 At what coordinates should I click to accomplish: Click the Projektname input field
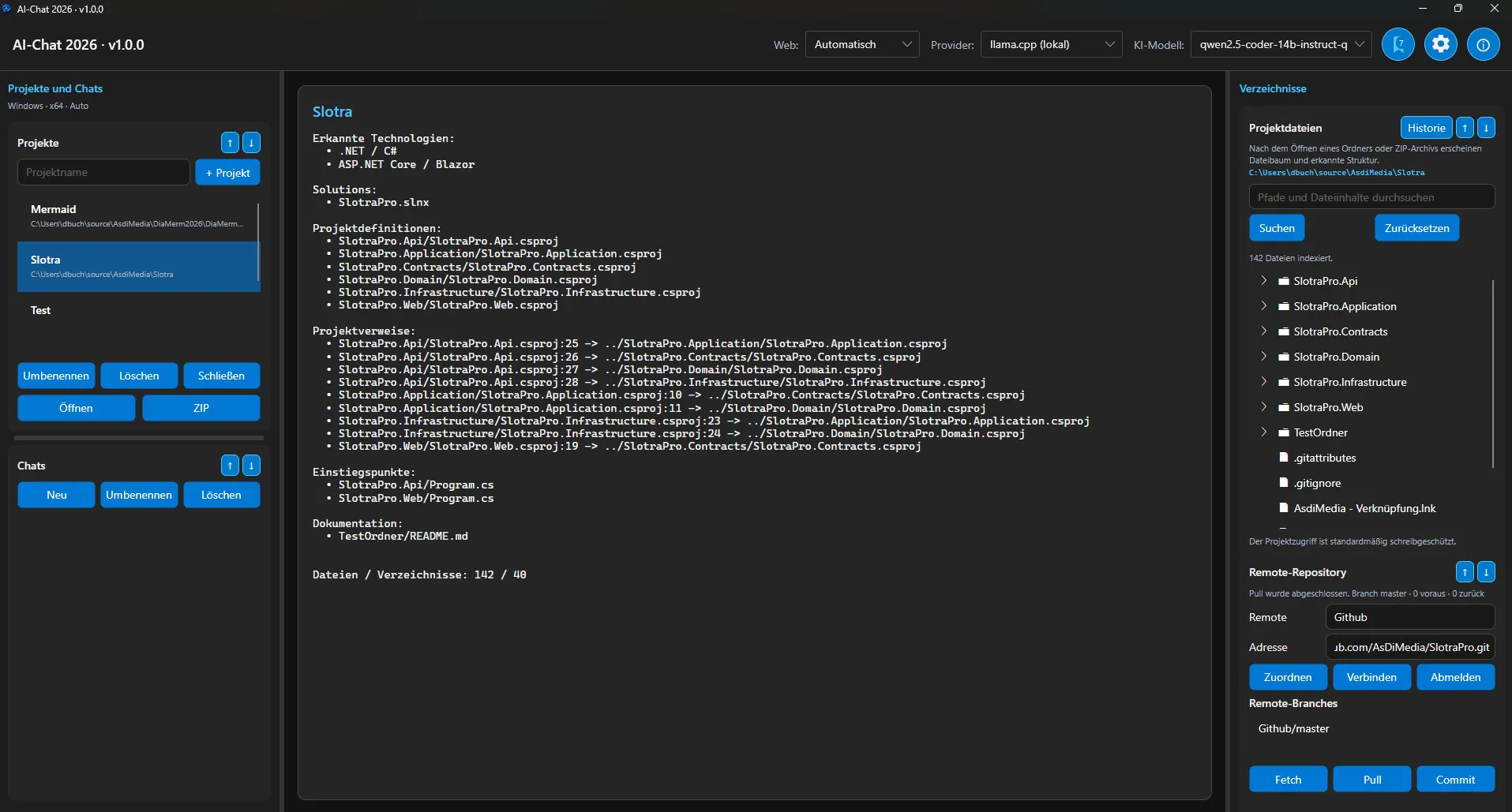click(x=103, y=172)
